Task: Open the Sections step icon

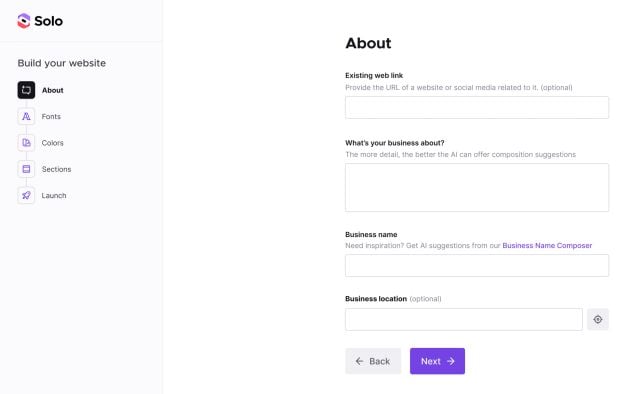Action: (x=26, y=169)
